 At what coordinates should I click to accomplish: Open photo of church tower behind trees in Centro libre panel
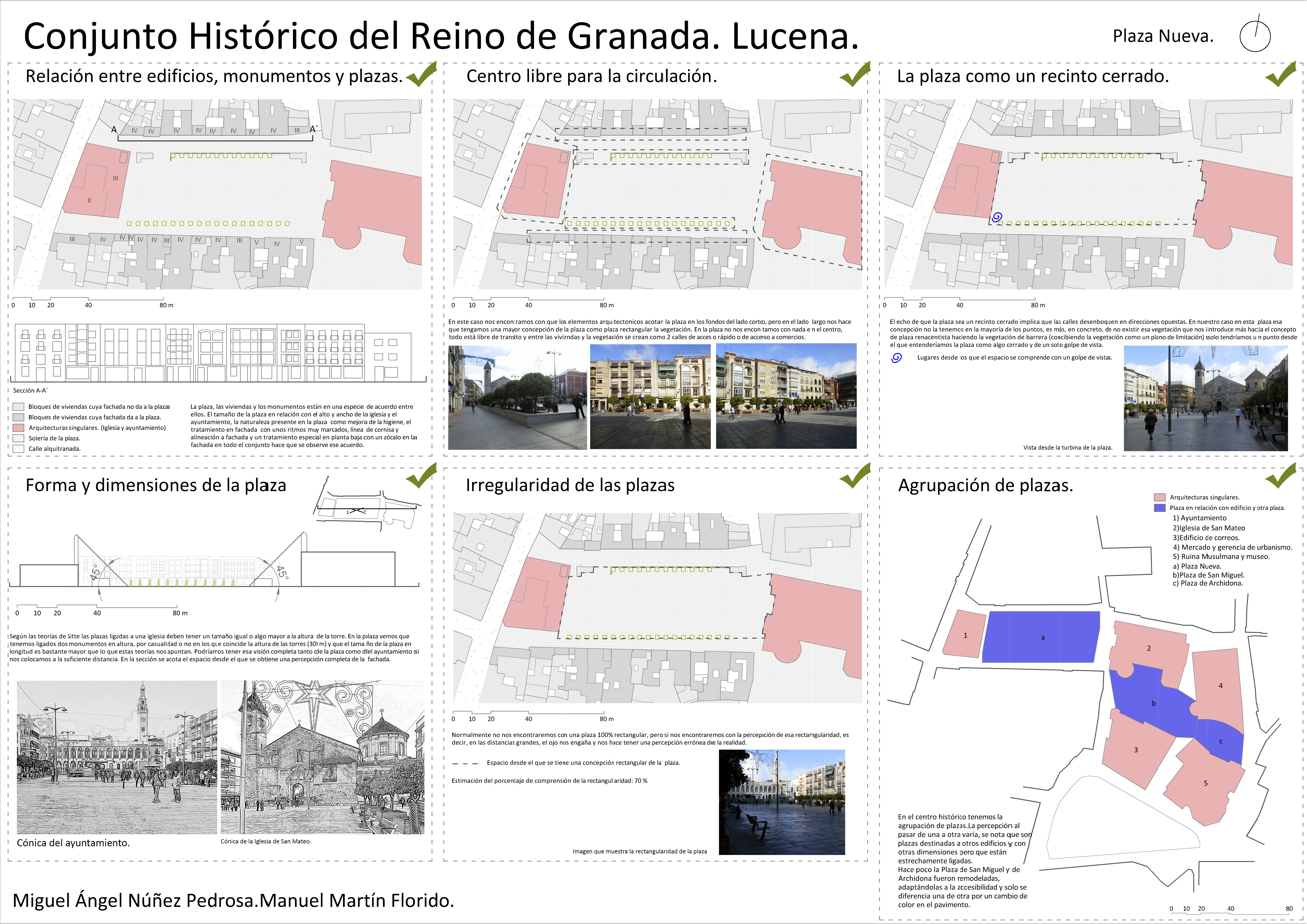pyautogui.click(x=517, y=397)
